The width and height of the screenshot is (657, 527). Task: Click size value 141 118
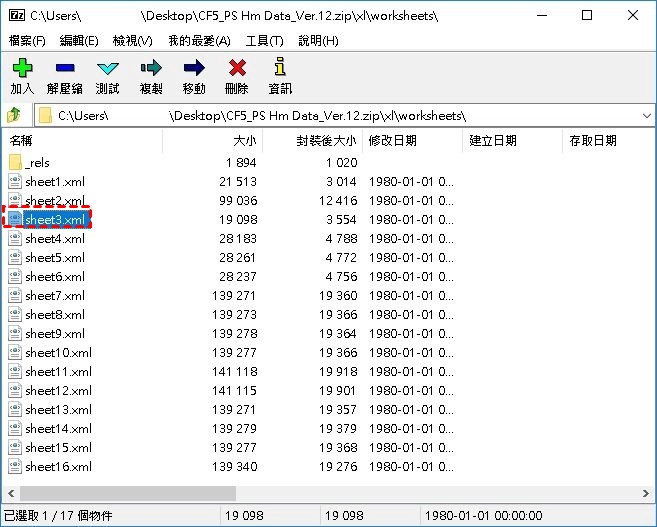pos(235,372)
